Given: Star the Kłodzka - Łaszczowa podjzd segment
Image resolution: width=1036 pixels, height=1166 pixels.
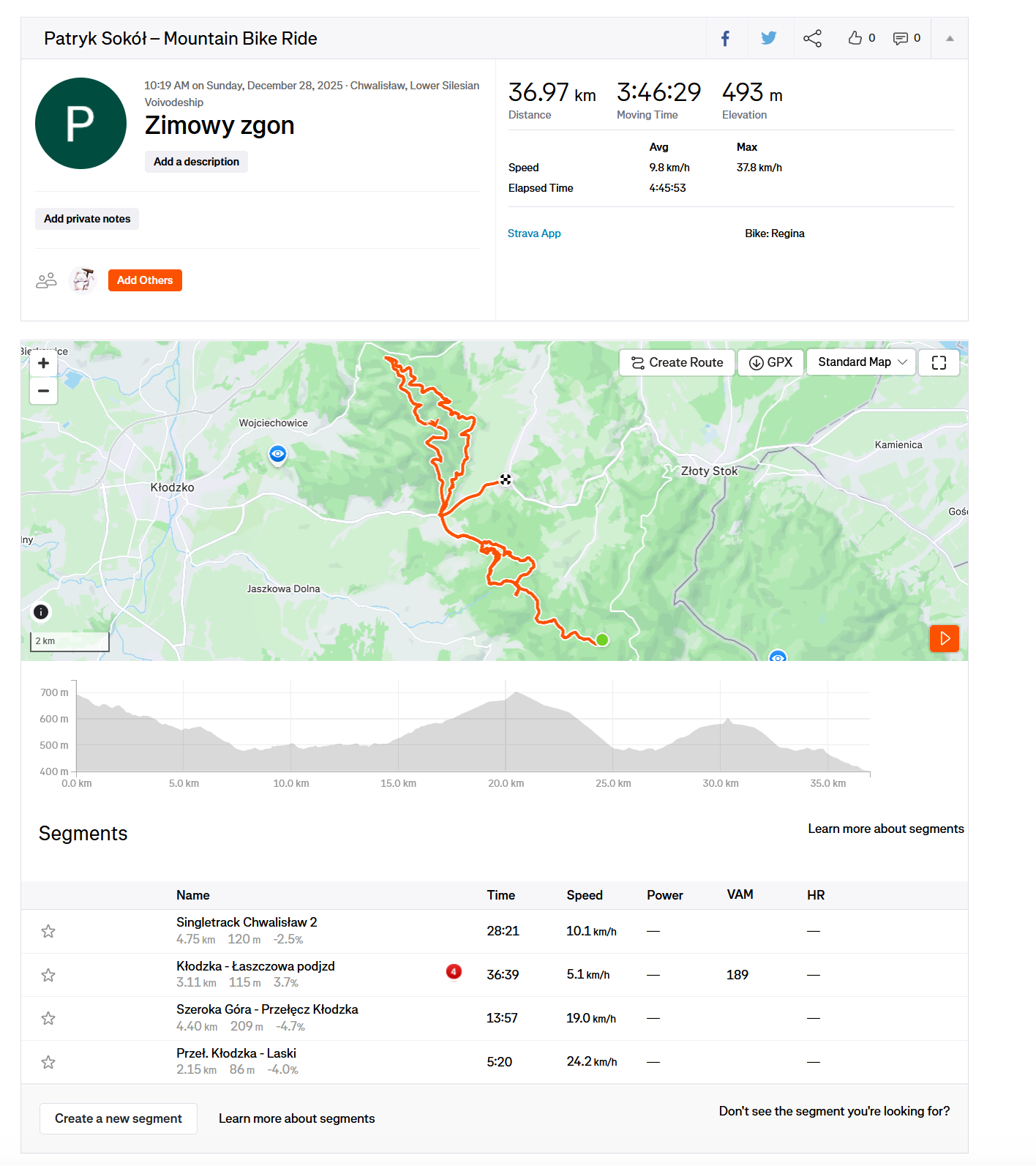Looking at the screenshot, I should point(48,975).
